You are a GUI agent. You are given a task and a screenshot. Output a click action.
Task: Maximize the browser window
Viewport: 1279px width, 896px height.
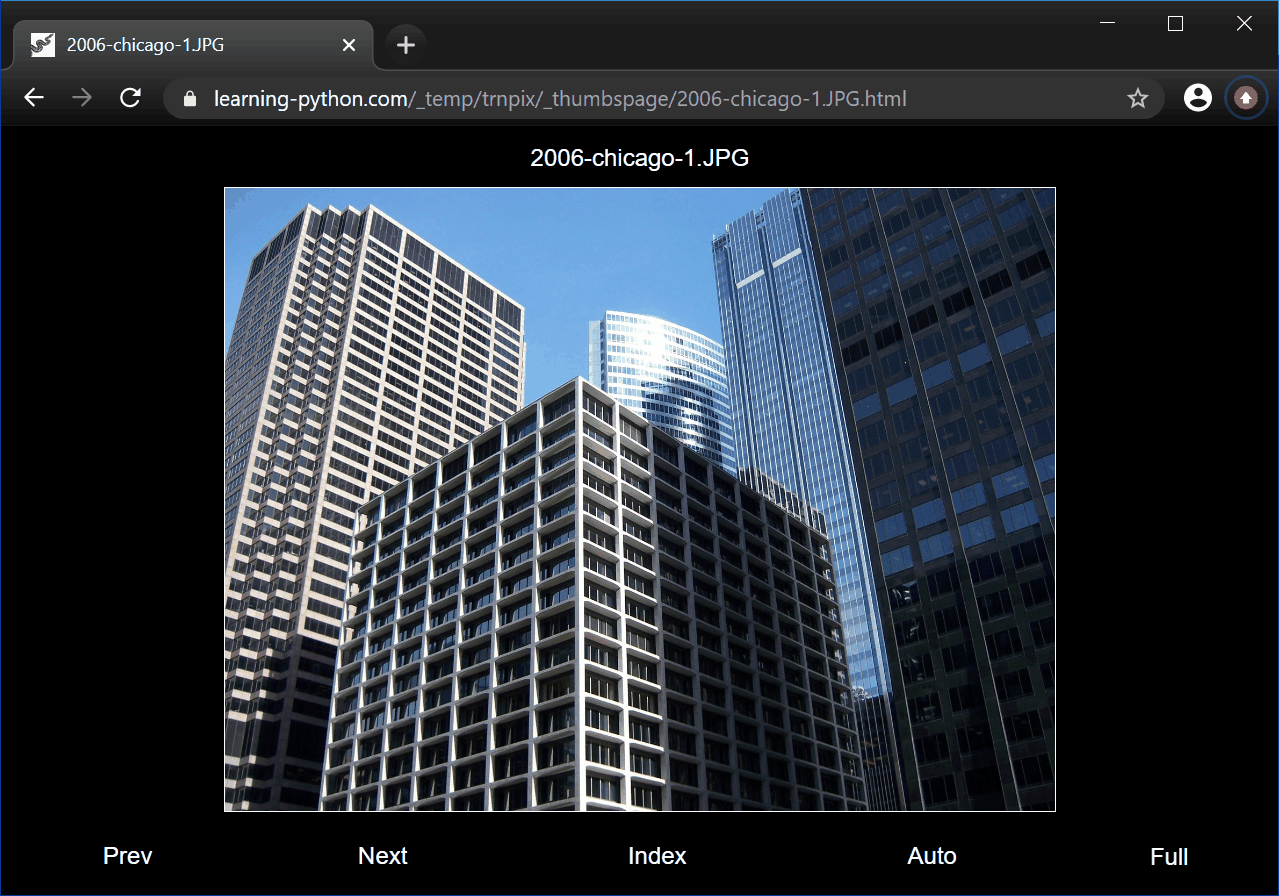click(x=1175, y=24)
